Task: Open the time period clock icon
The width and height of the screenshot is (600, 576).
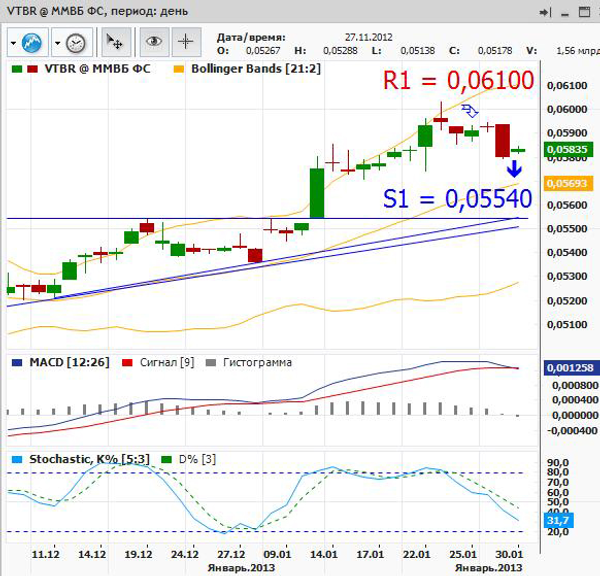Action: click(75, 43)
